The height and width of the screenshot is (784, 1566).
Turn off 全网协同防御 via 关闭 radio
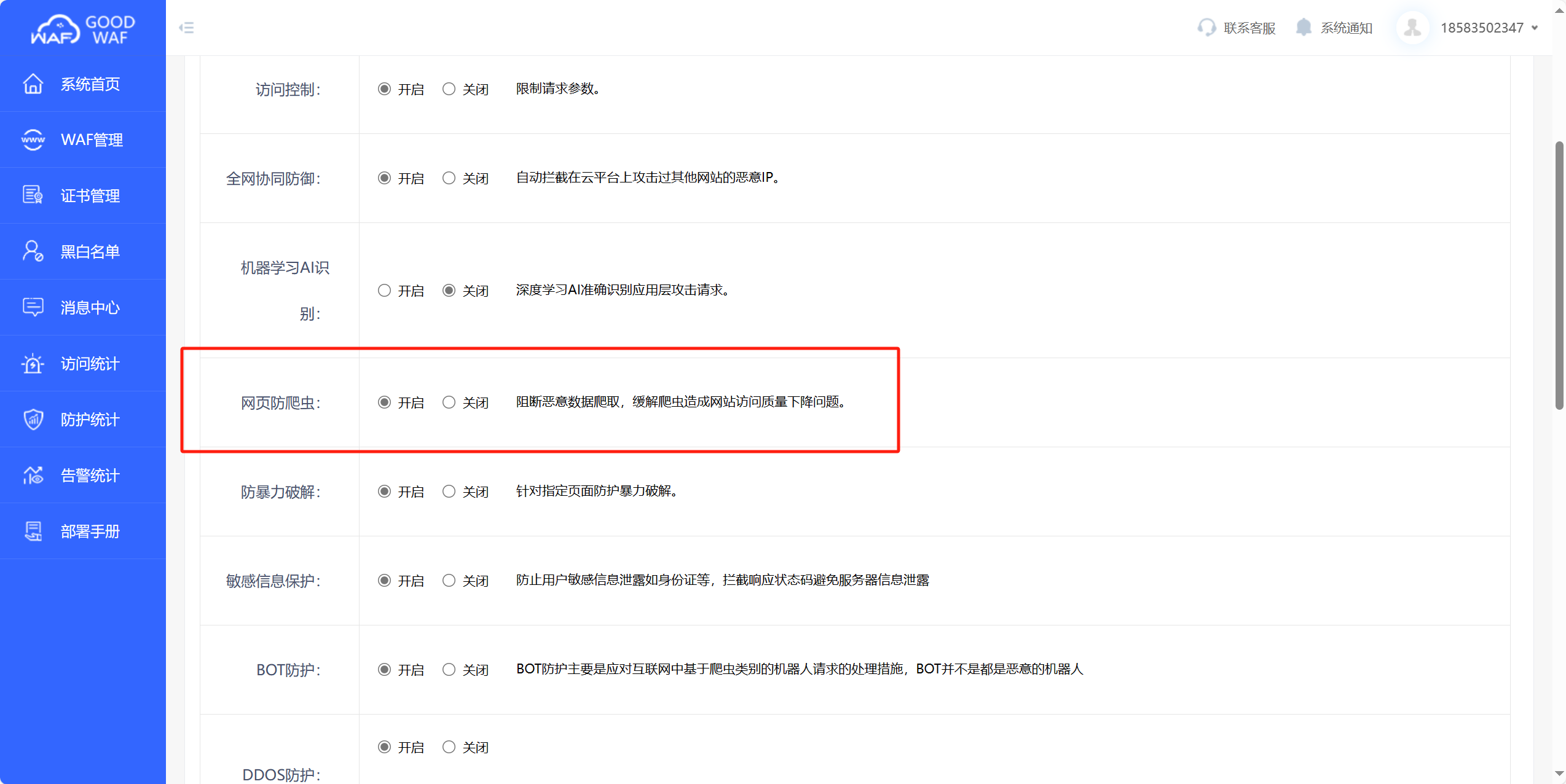pos(449,178)
